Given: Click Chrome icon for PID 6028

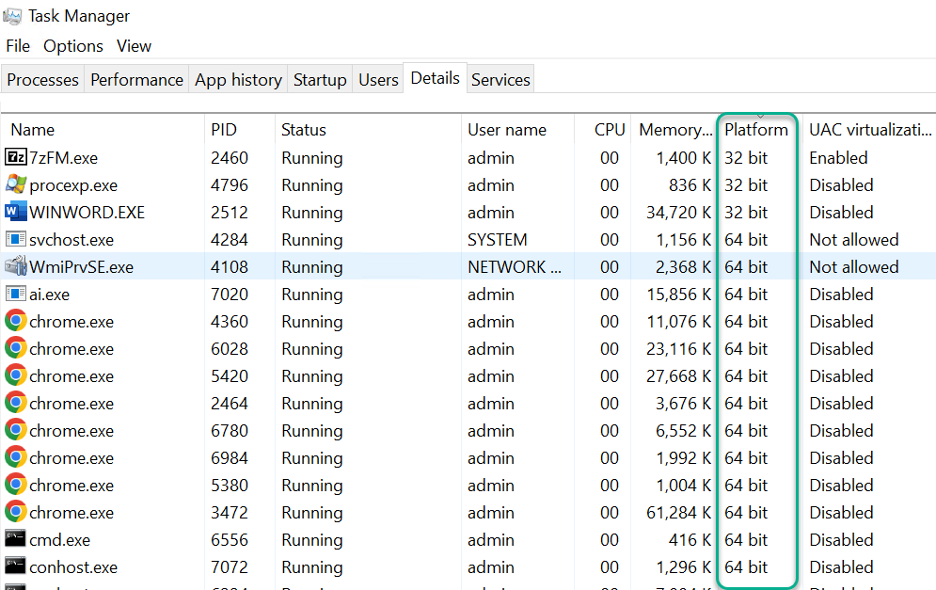Looking at the screenshot, I should [x=16, y=349].
